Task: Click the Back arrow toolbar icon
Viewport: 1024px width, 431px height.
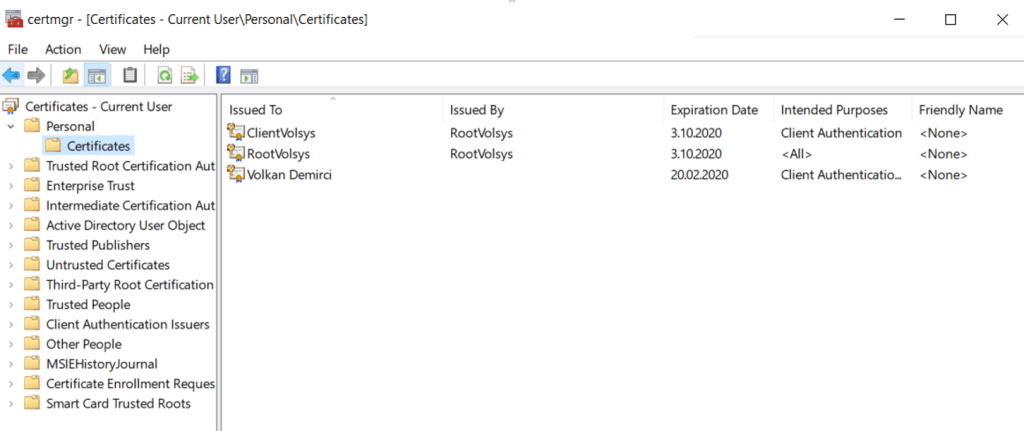Action: 11,75
